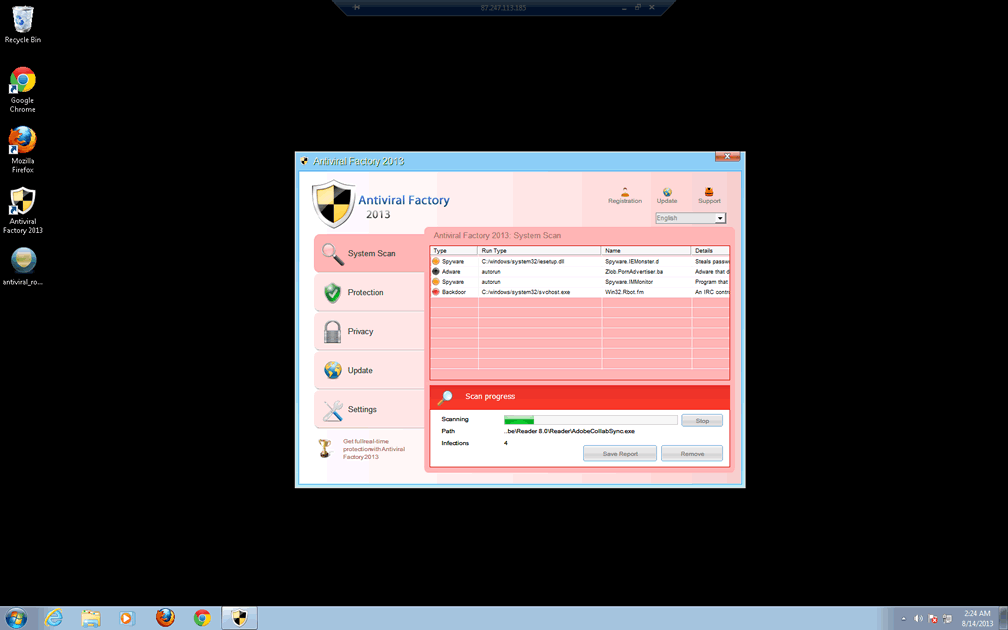Click the Recycle Bin desktop icon

click(22, 24)
